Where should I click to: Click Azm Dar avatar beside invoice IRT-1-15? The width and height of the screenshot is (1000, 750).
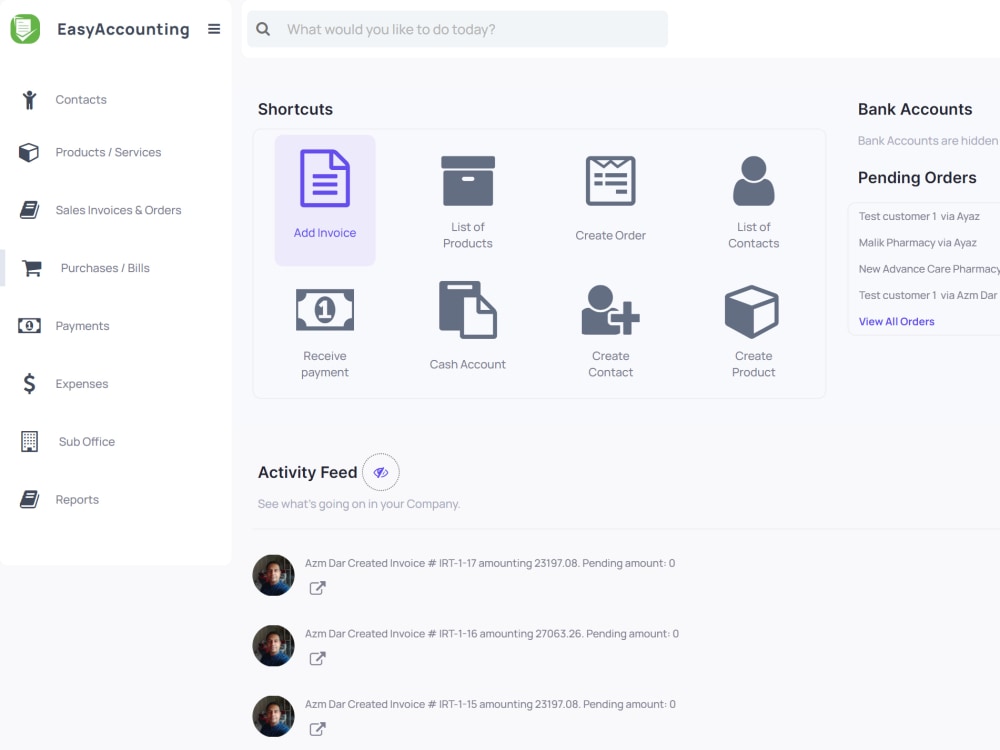(x=274, y=716)
